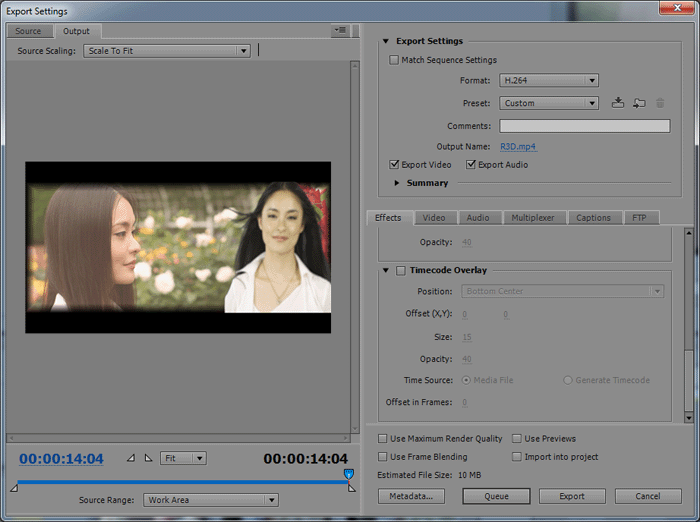This screenshot has width=700, height=522.
Task: Open the Multiplexer tab
Action: pos(533,217)
